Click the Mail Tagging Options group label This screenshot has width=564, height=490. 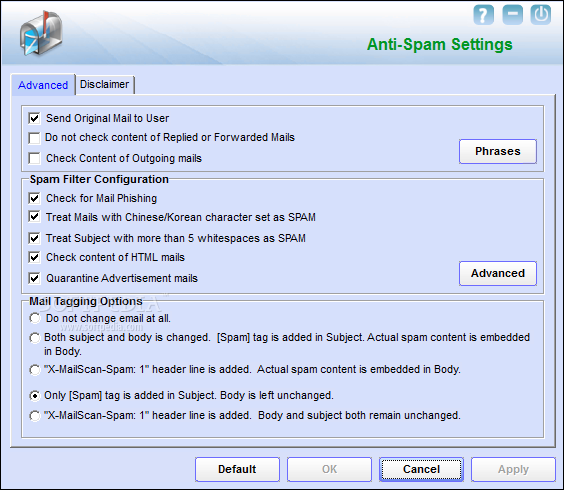point(86,301)
